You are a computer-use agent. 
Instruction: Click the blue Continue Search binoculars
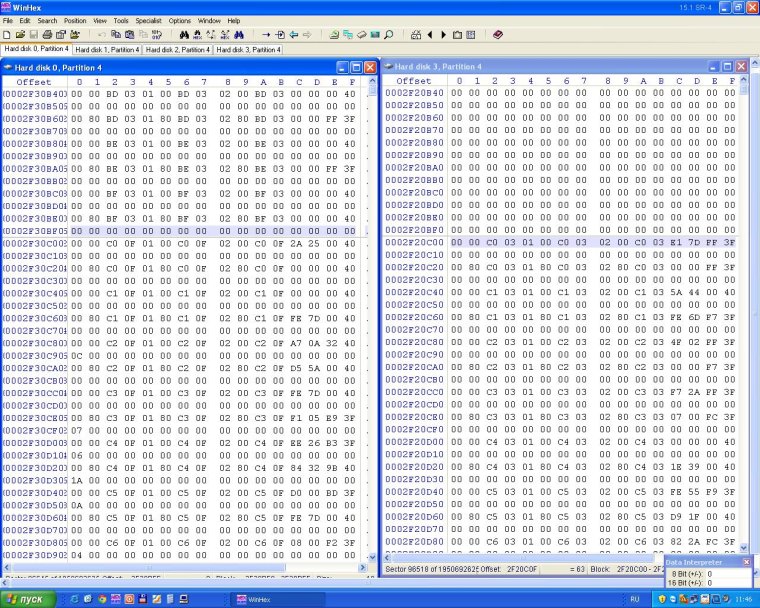[x=238, y=35]
